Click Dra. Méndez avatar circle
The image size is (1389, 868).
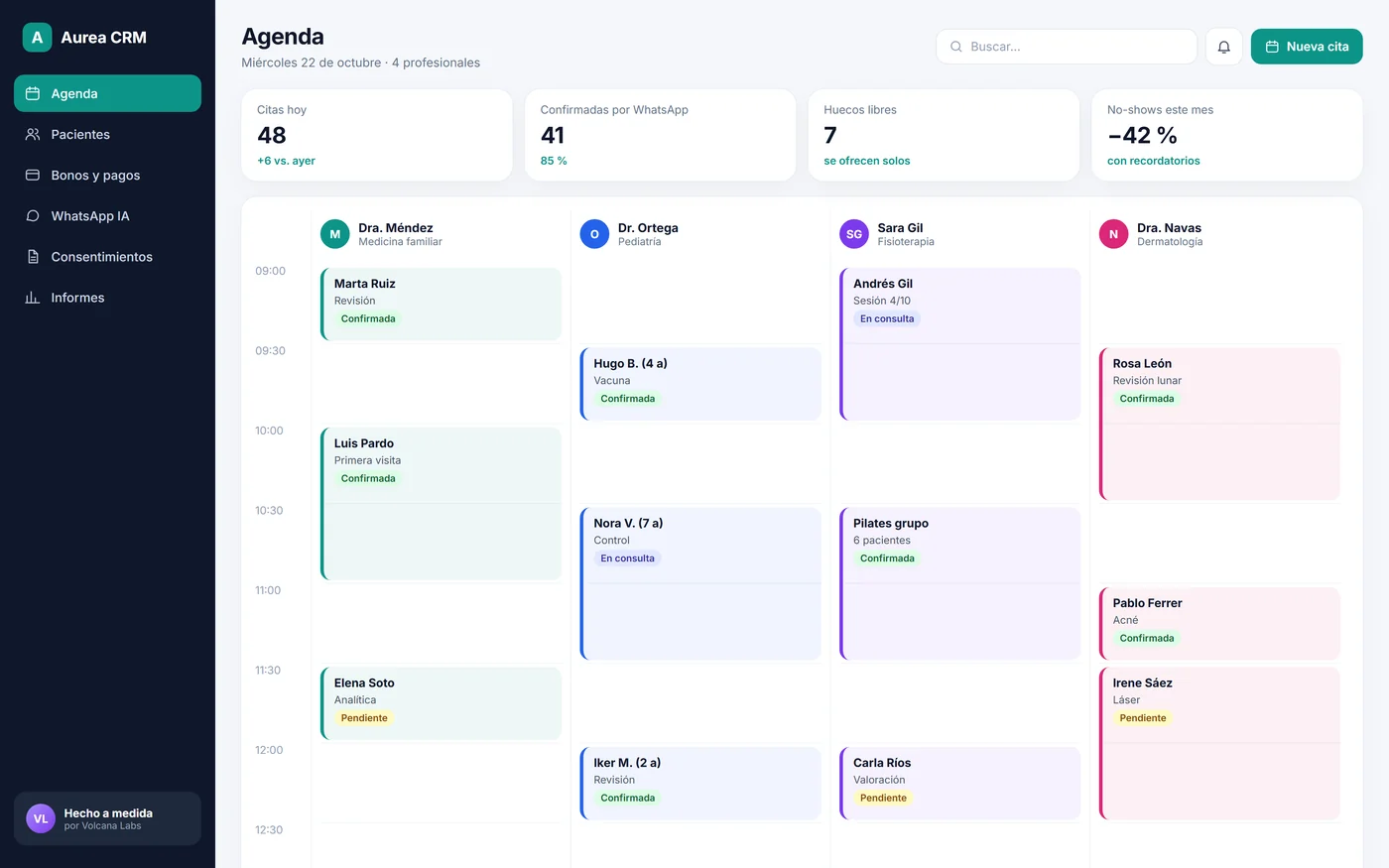pos(335,234)
